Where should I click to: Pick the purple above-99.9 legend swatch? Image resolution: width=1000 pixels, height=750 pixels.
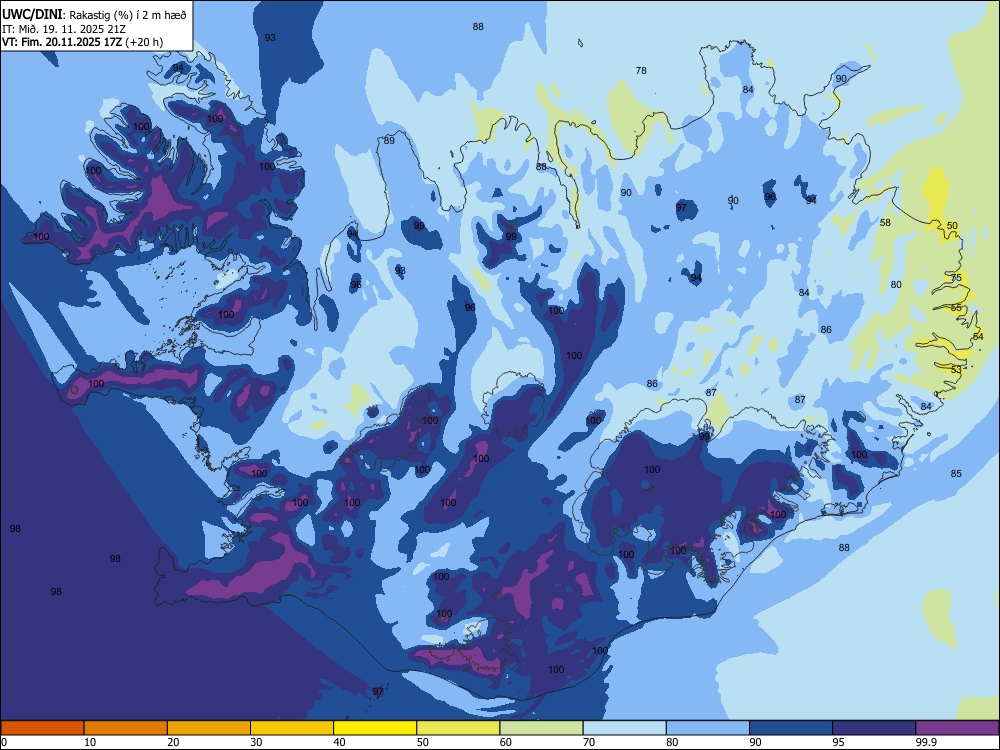[x=957, y=728]
